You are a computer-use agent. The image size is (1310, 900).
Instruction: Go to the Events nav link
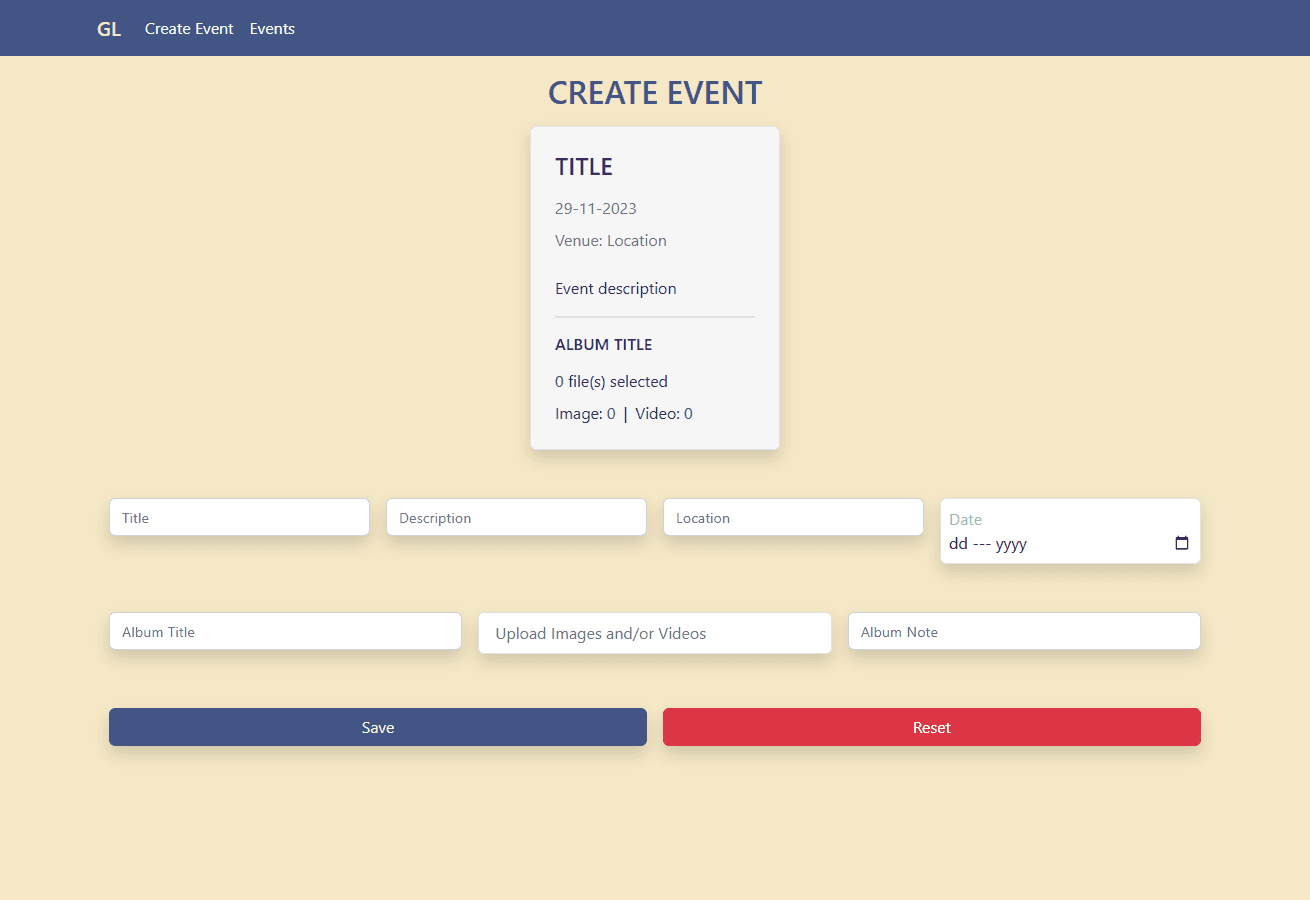(272, 29)
